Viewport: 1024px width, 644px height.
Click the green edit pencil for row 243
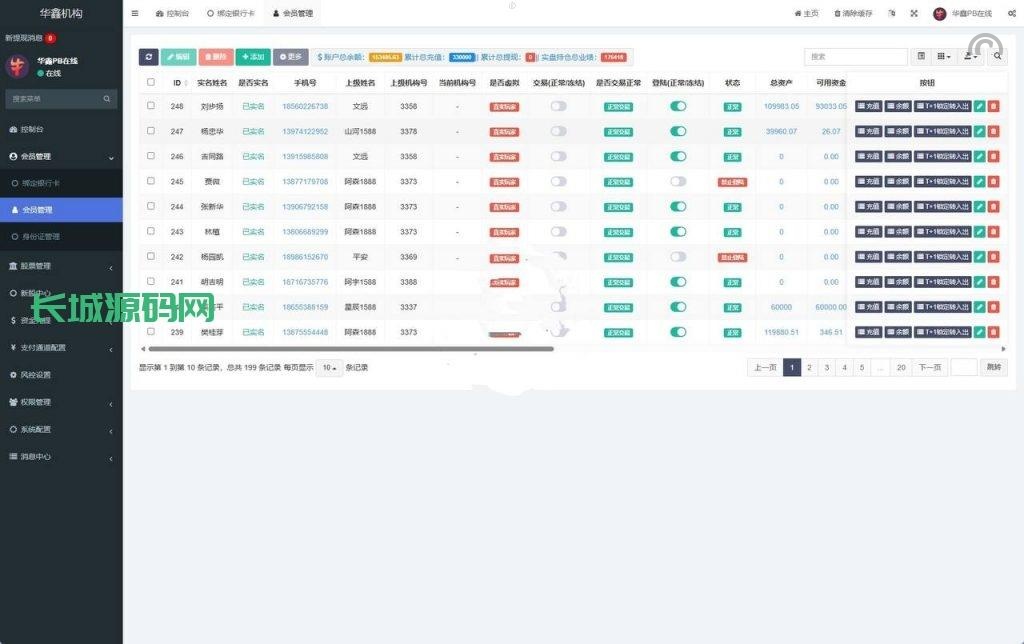pyautogui.click(x=979, y=232)
